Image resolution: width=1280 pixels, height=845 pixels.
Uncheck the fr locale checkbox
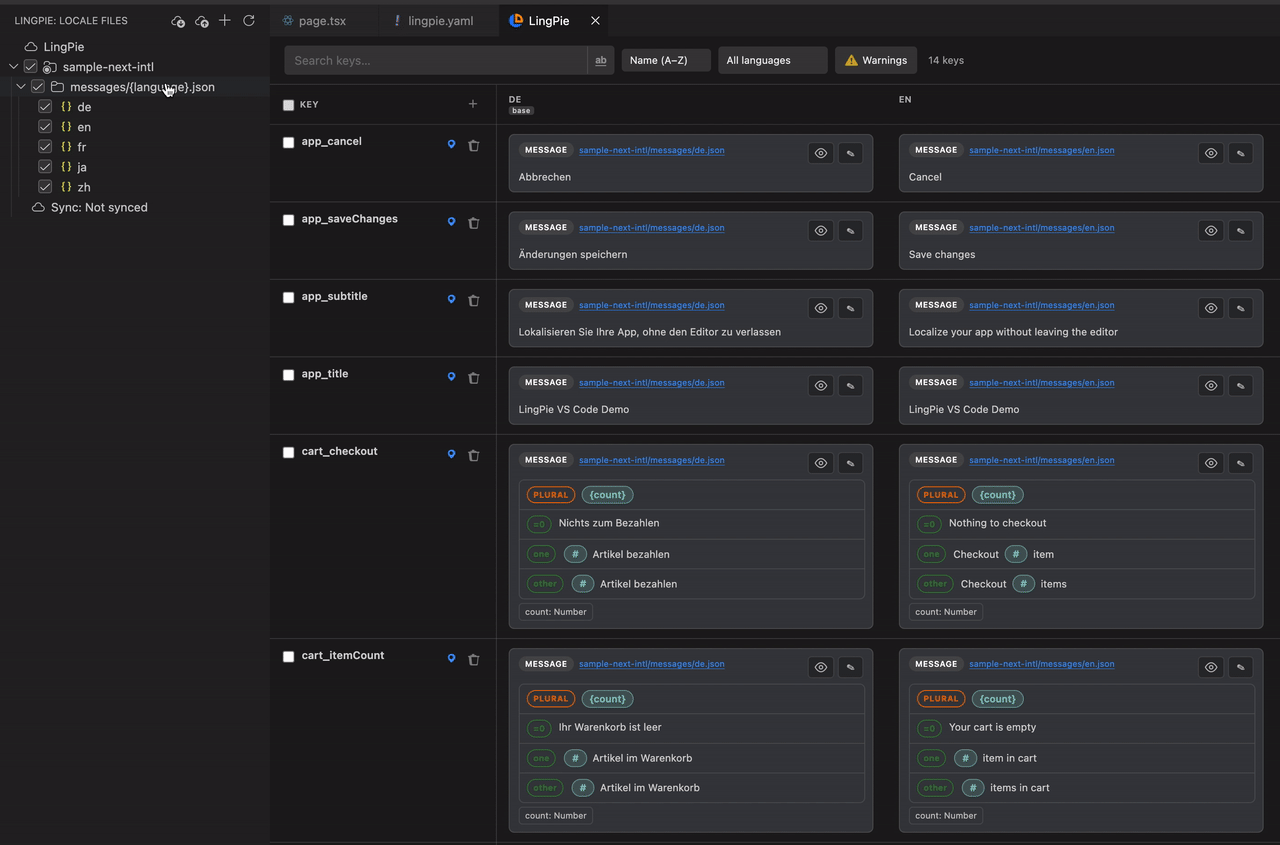(45, 147)
